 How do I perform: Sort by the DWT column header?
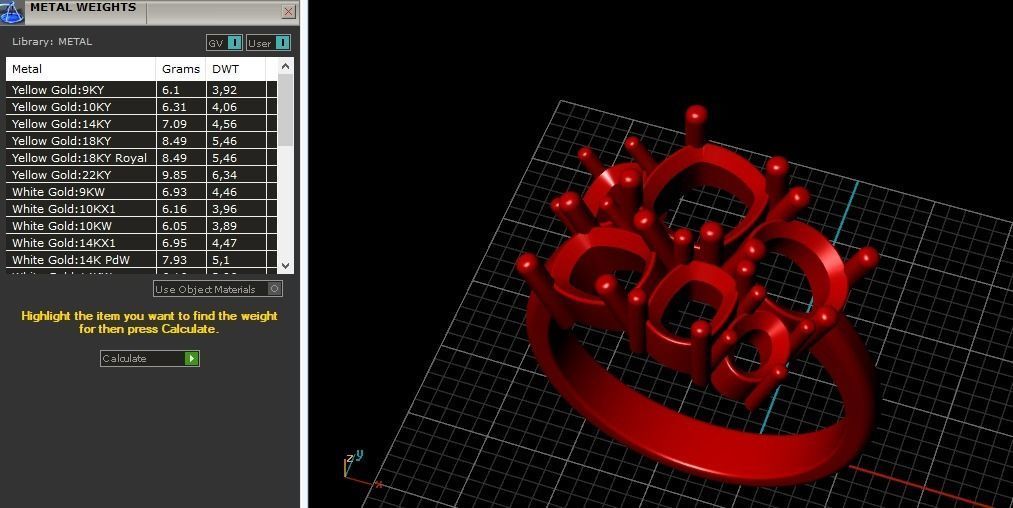pyautogui.click(x=235, y=69)
